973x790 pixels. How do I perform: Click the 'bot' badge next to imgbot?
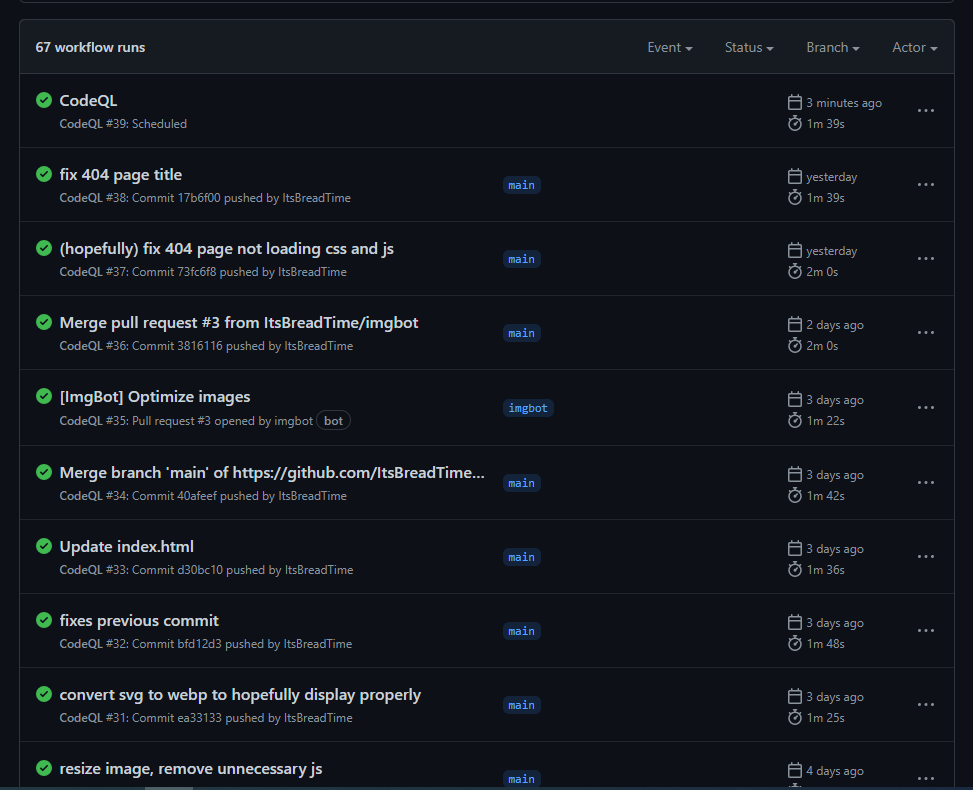tap(334, 421)
